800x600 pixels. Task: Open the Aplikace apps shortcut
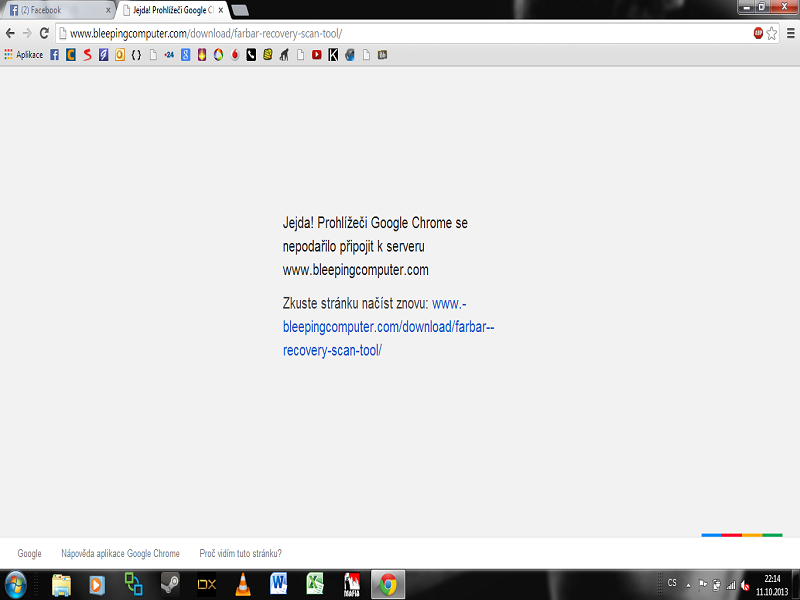coord(23,55)
